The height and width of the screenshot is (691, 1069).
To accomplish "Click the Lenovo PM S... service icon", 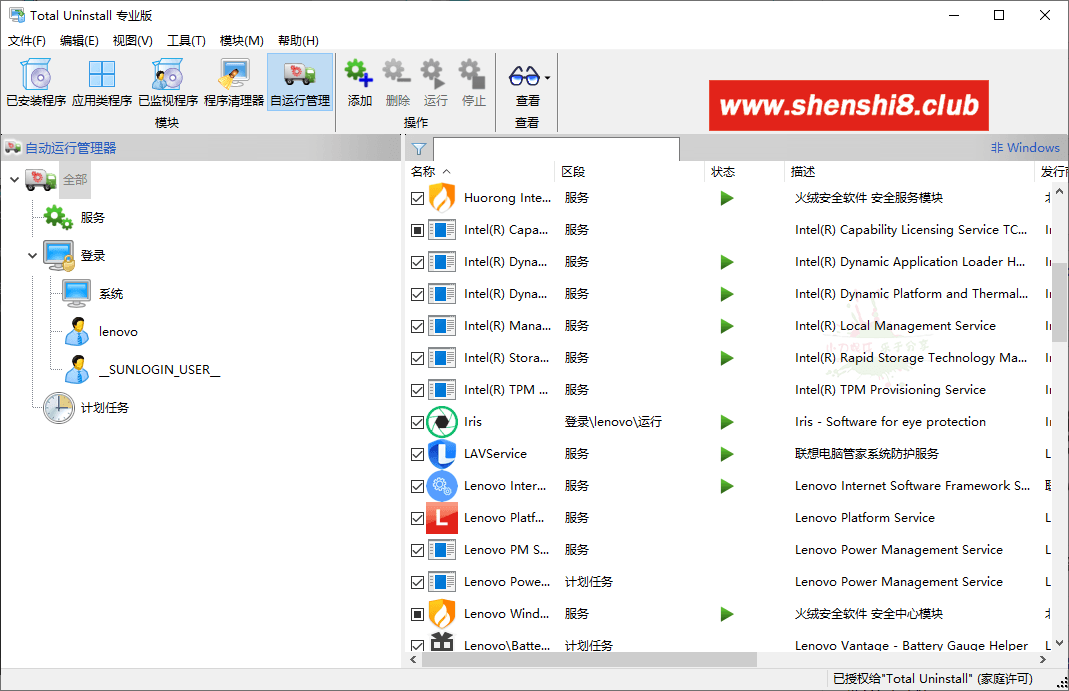I will (442, 550).
